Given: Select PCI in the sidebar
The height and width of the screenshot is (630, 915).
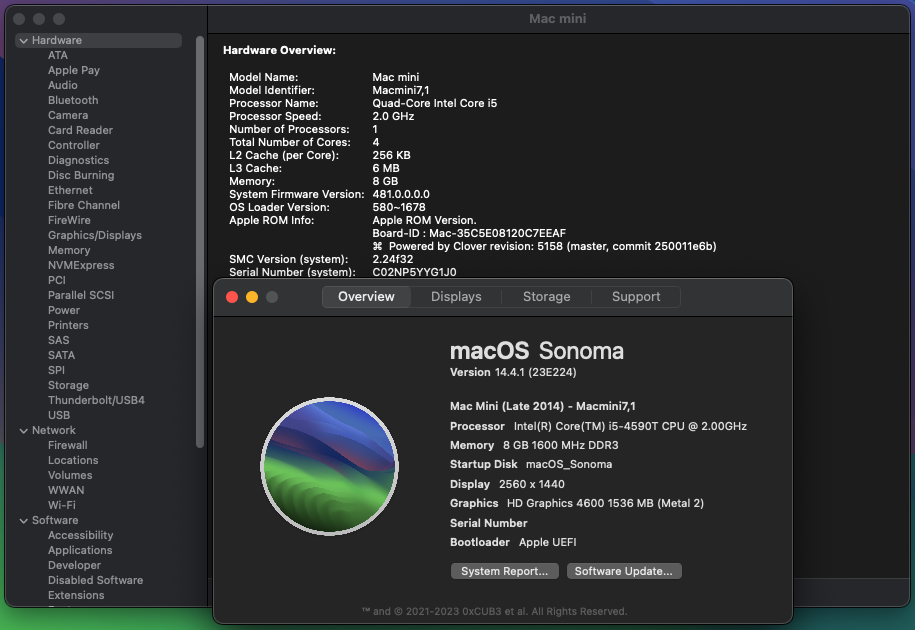Looking at the screenshot, I should (x=57, y=280).
